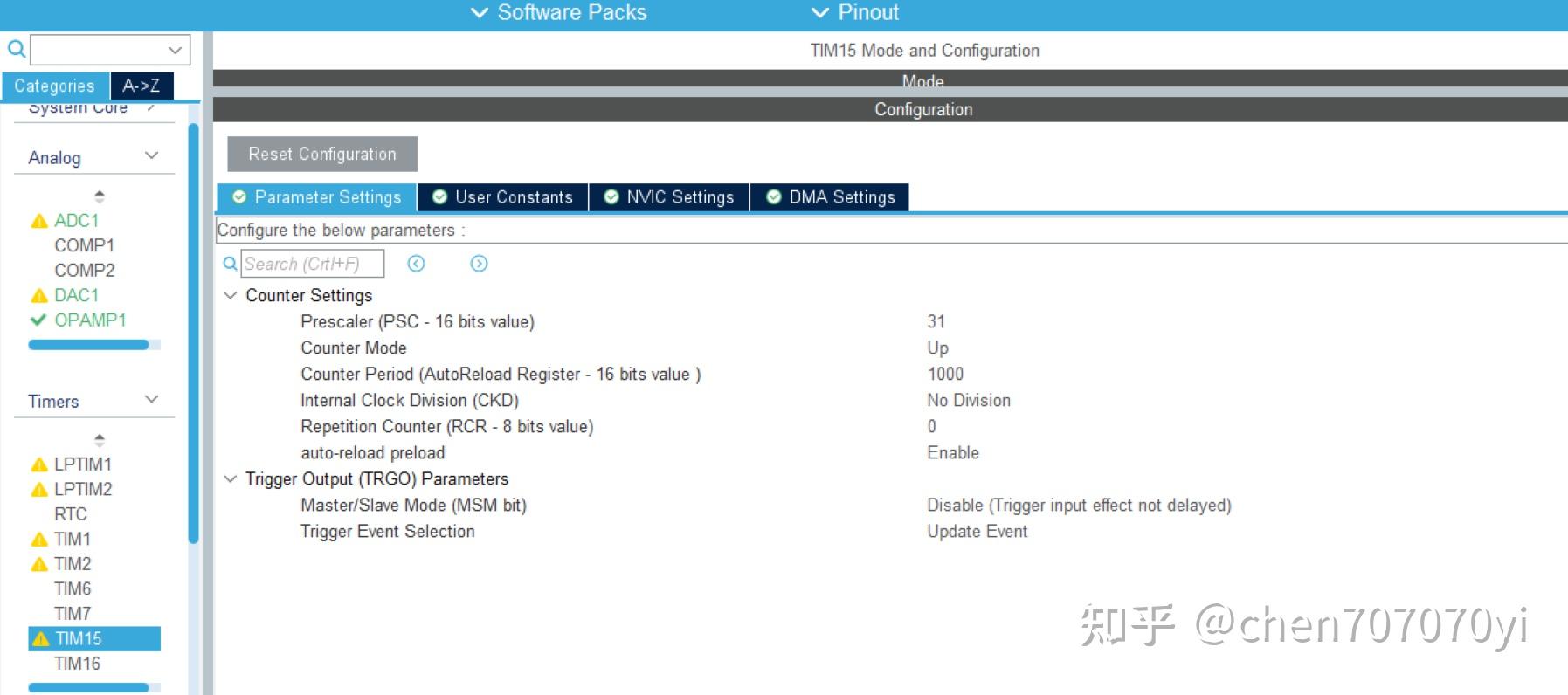Click the sidebar vertical scrollbar
The width and height of the screenshot is (1568, 695).
[193, 334]
